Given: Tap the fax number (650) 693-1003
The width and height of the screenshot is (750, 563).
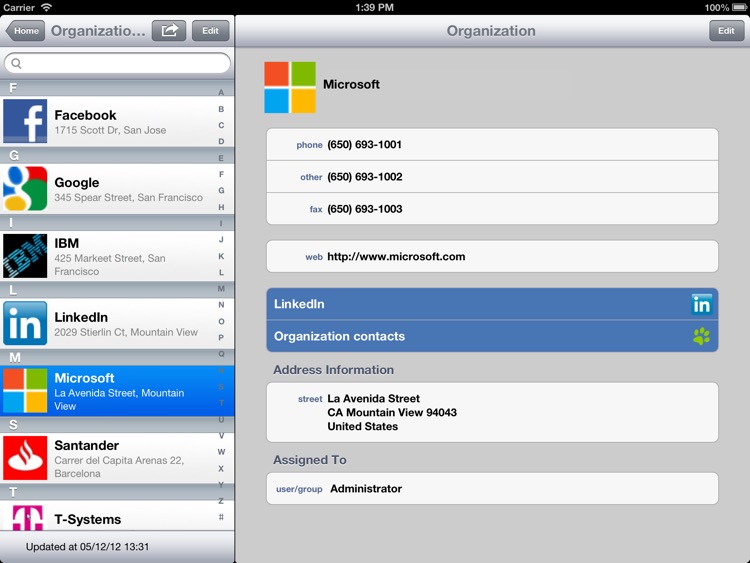Looking at the screenshot, I should [492, 209].
